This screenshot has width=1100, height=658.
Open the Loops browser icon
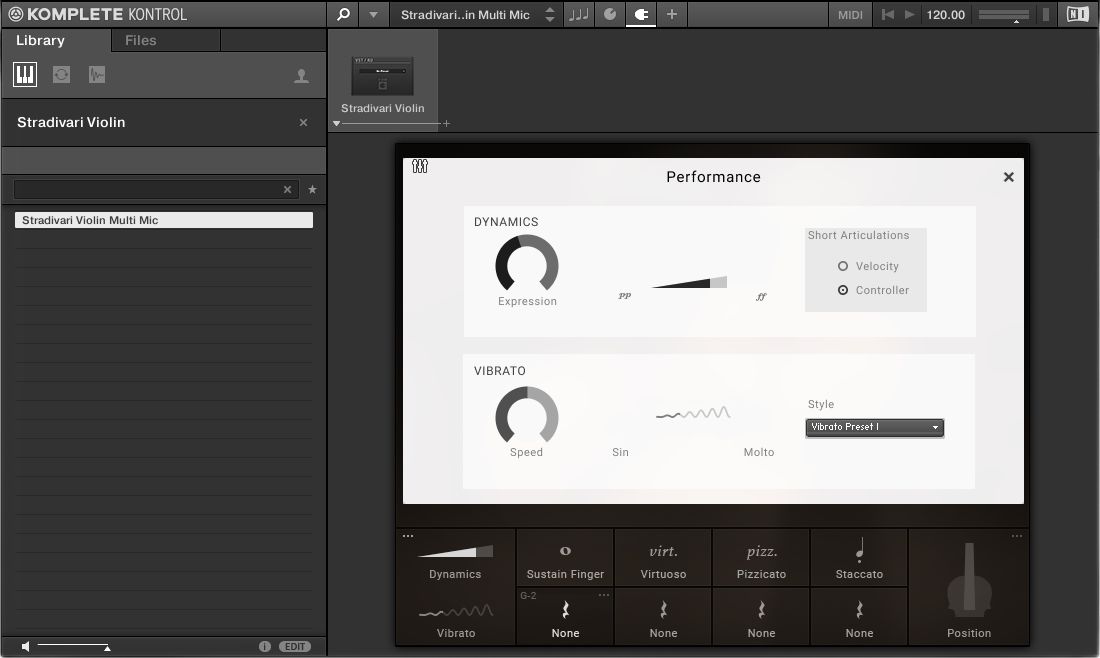60,74
